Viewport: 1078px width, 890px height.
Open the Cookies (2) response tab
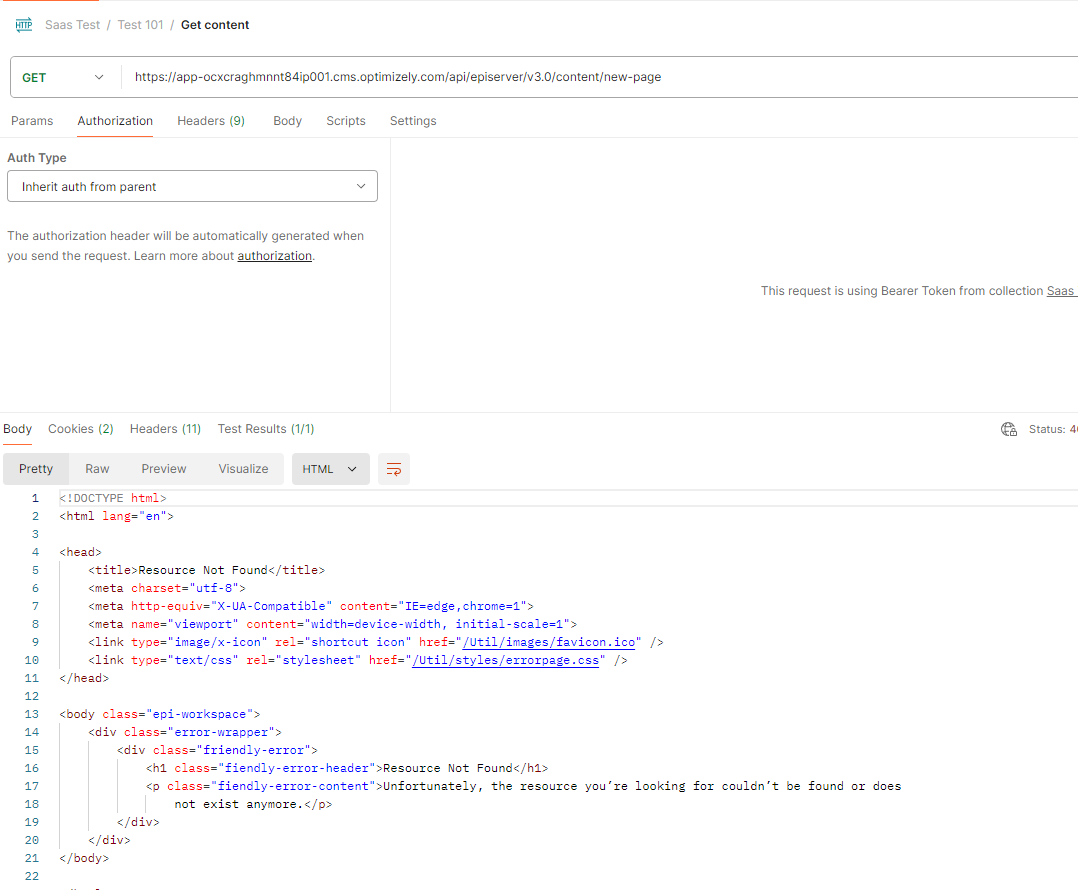tap(81, 429)
